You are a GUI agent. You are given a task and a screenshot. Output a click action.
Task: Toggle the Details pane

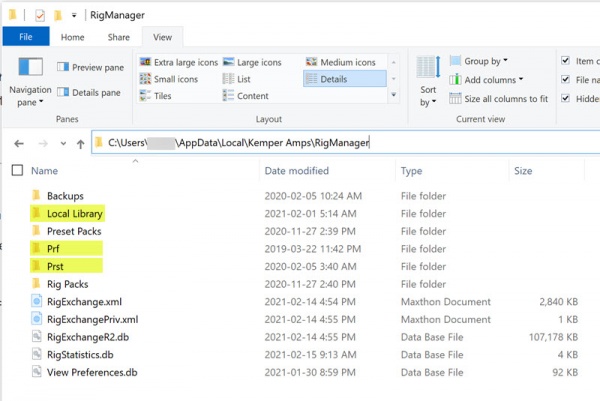90,93
